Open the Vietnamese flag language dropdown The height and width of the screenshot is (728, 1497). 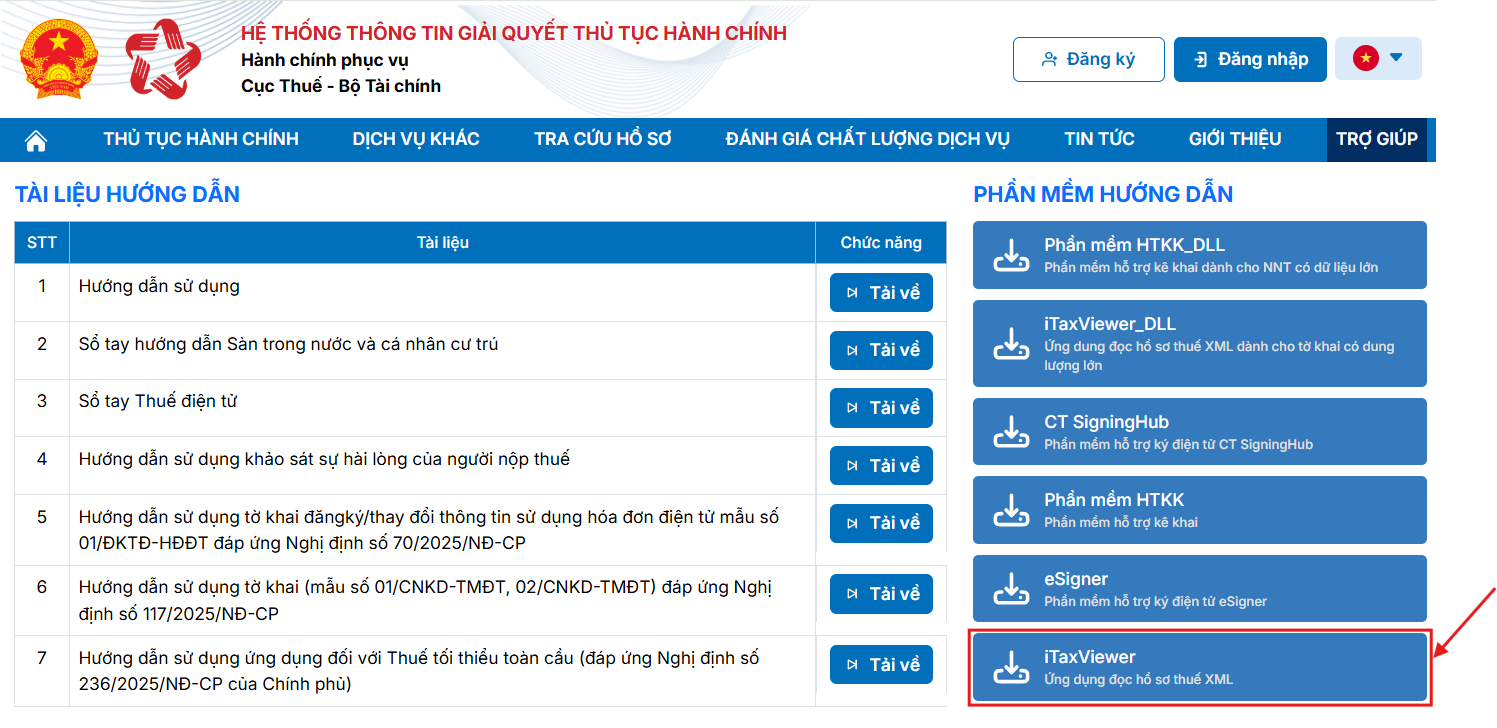[x=1378, y=59]
